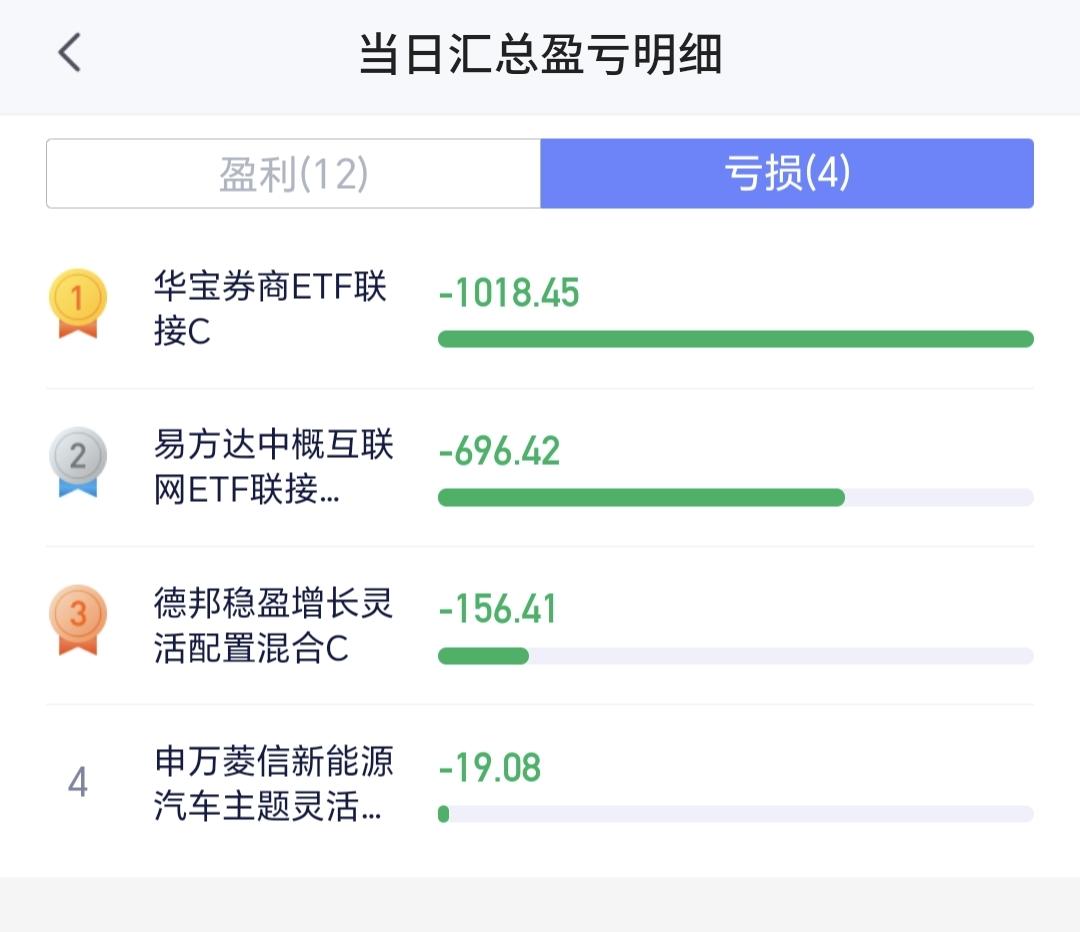Click the 当日汇总盈亏明细 page title
This screenshot has height=932, width=1080.
coord(541,54)
